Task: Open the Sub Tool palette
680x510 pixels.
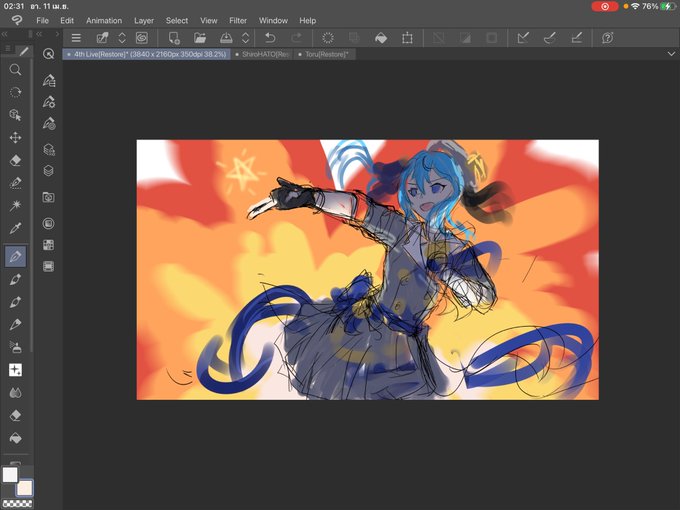Action: click(x=49, y=80)
